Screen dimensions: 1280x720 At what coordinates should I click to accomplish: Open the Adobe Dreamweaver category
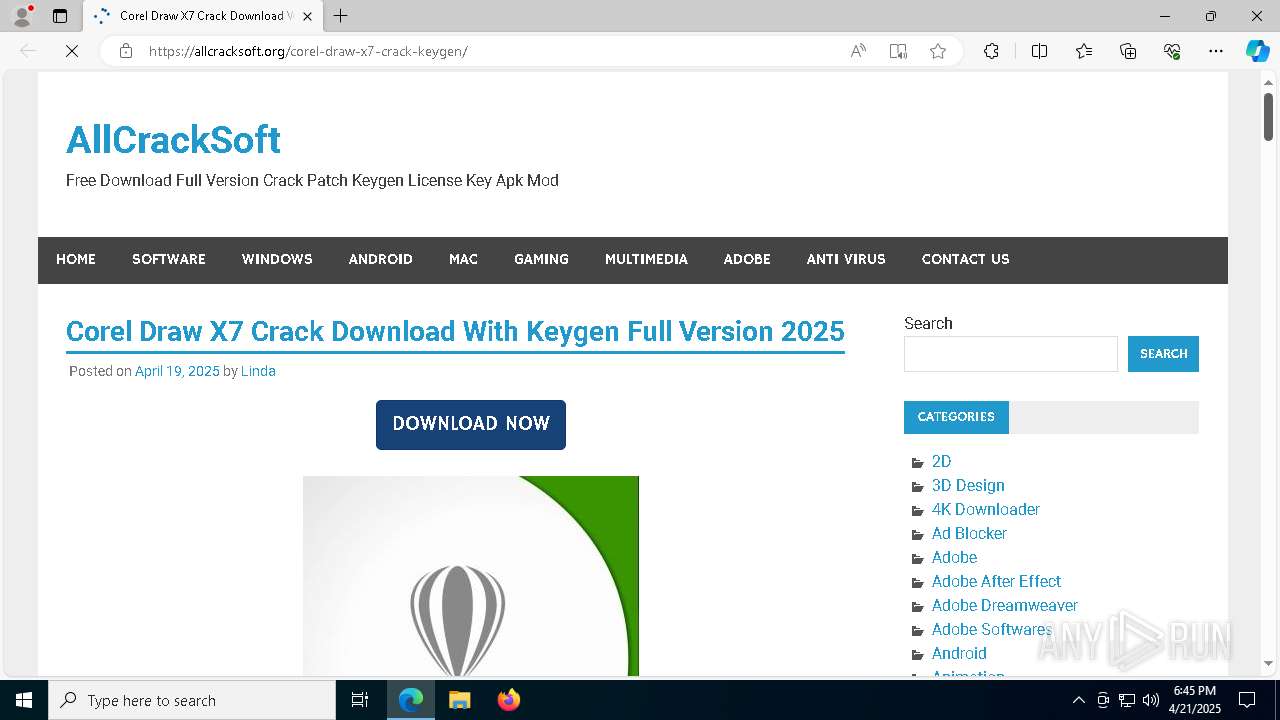pyautogui.click(x=1005, y=606)
